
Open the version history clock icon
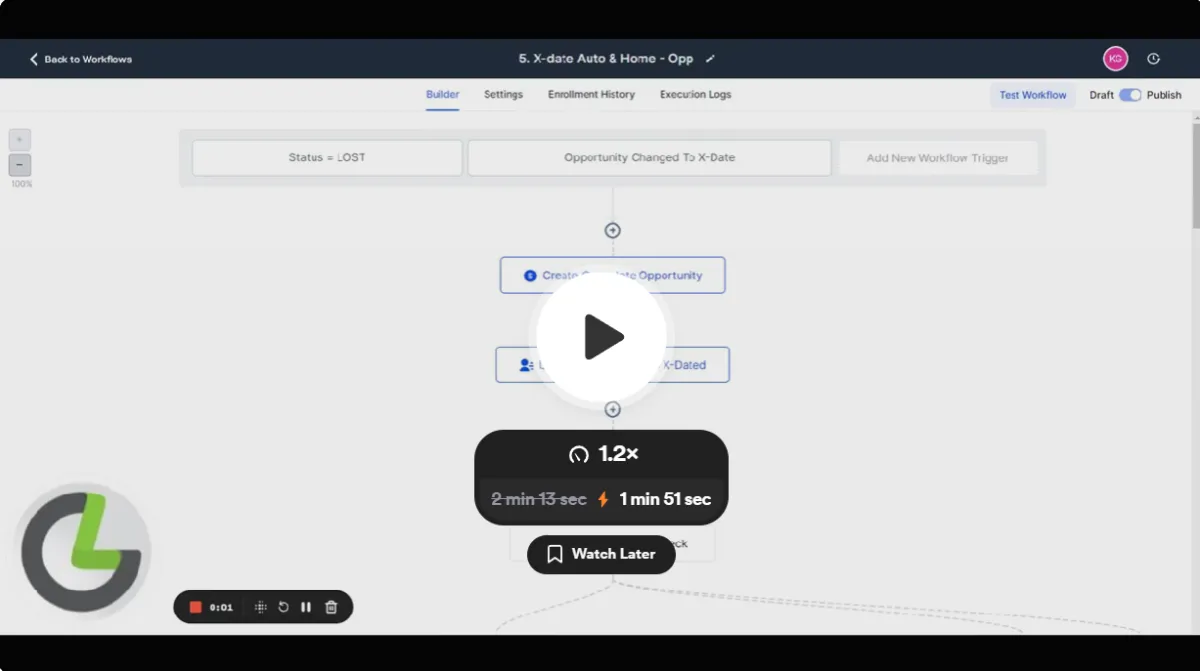1153,59
